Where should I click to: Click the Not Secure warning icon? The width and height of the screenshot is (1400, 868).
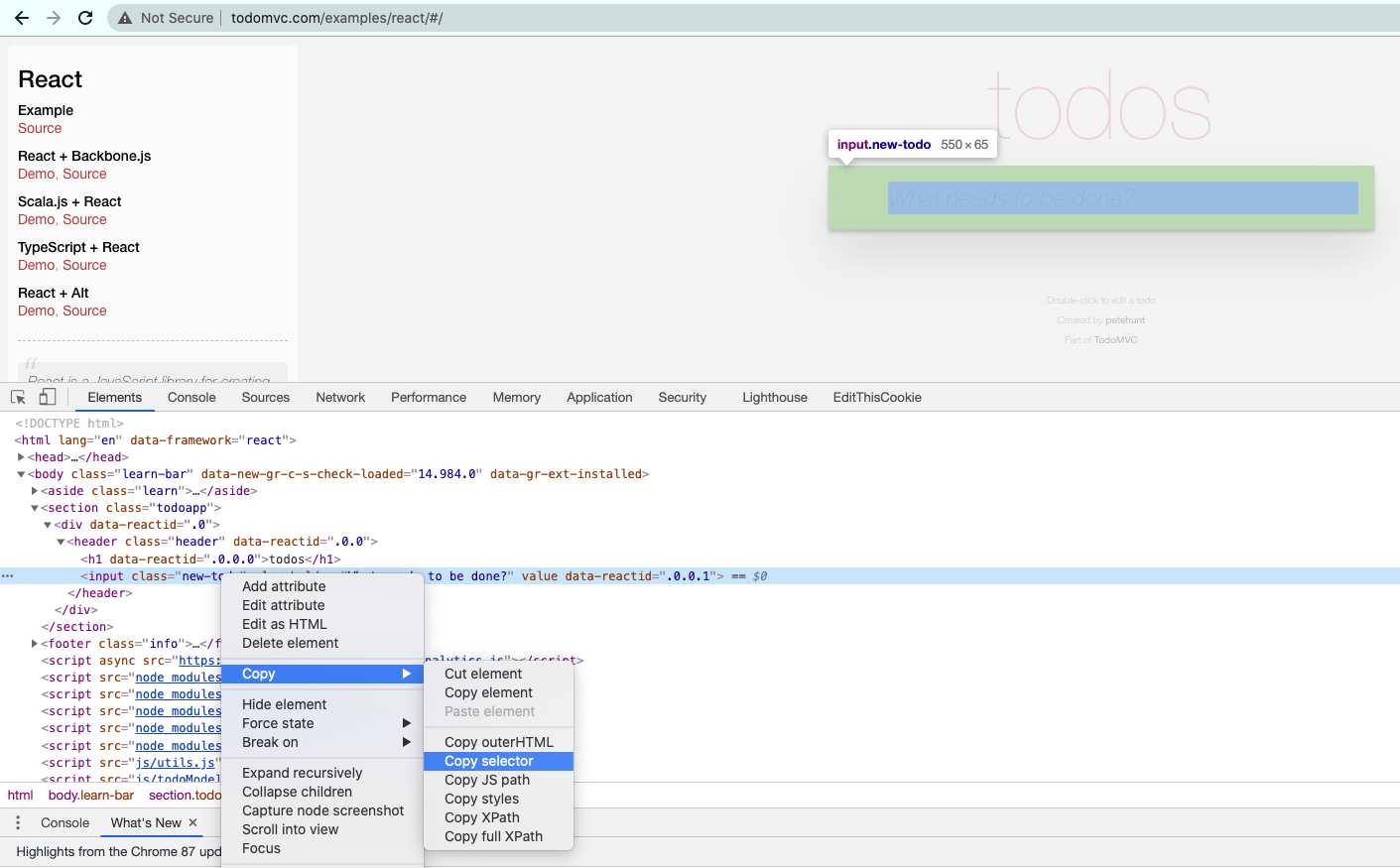coord(125,18)
